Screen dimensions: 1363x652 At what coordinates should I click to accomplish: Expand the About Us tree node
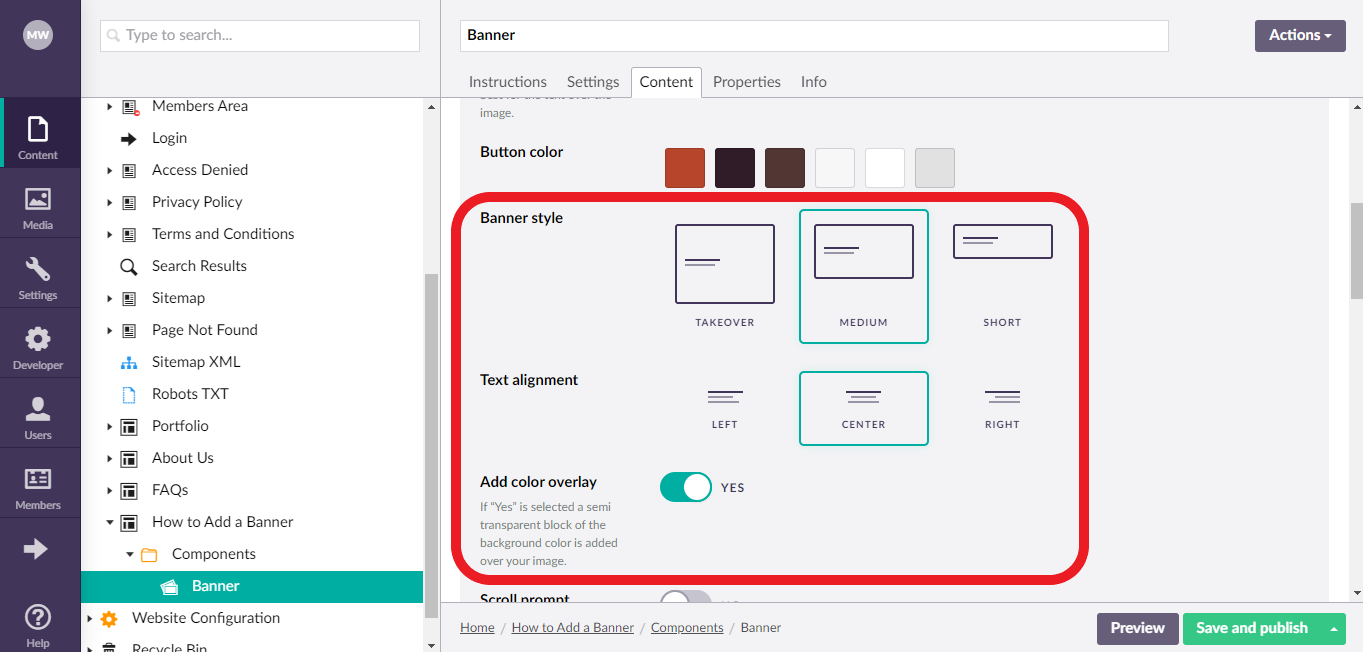110,458
